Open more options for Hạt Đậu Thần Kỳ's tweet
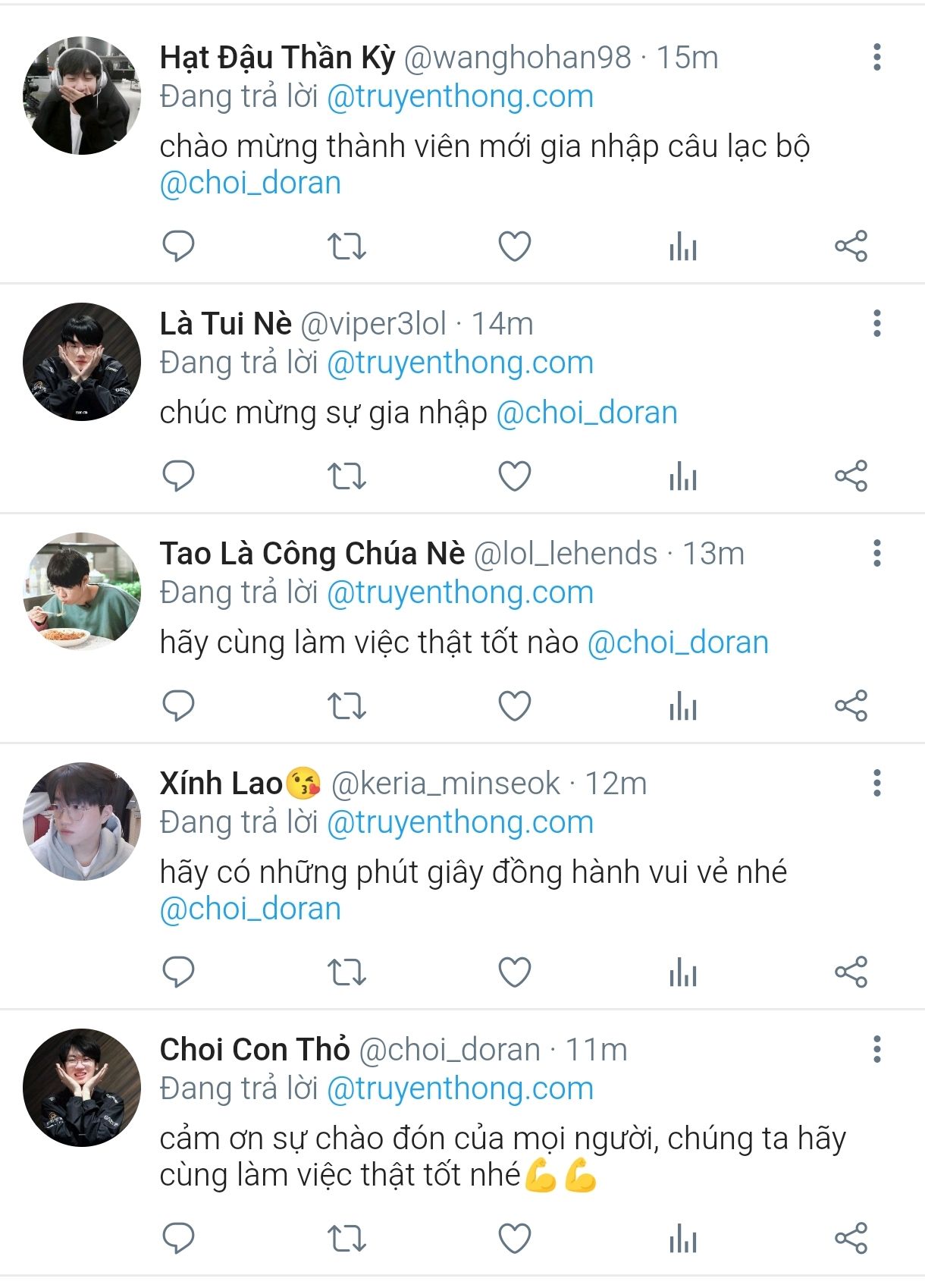 [x=877, y=57]
